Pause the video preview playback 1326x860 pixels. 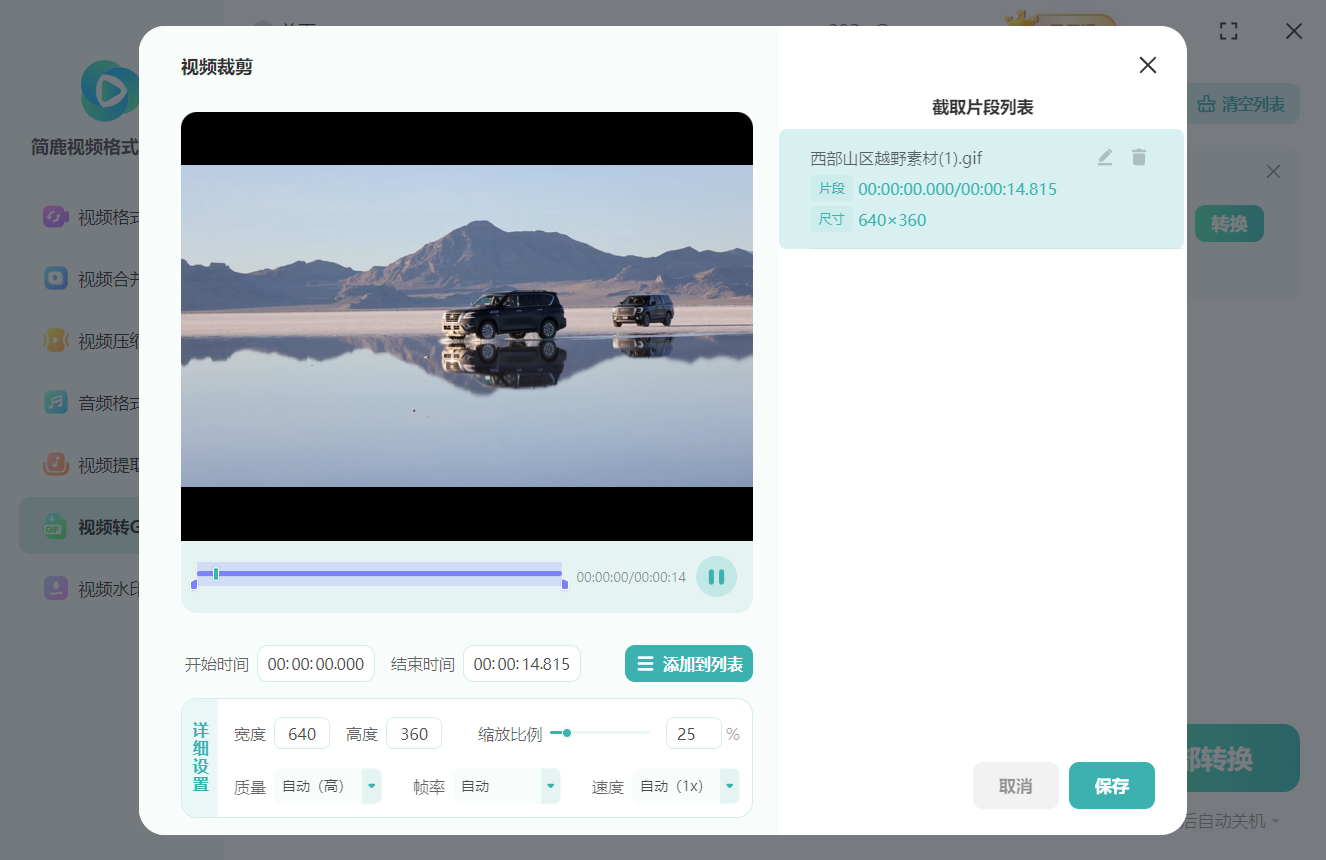click(x=716, y=576)
